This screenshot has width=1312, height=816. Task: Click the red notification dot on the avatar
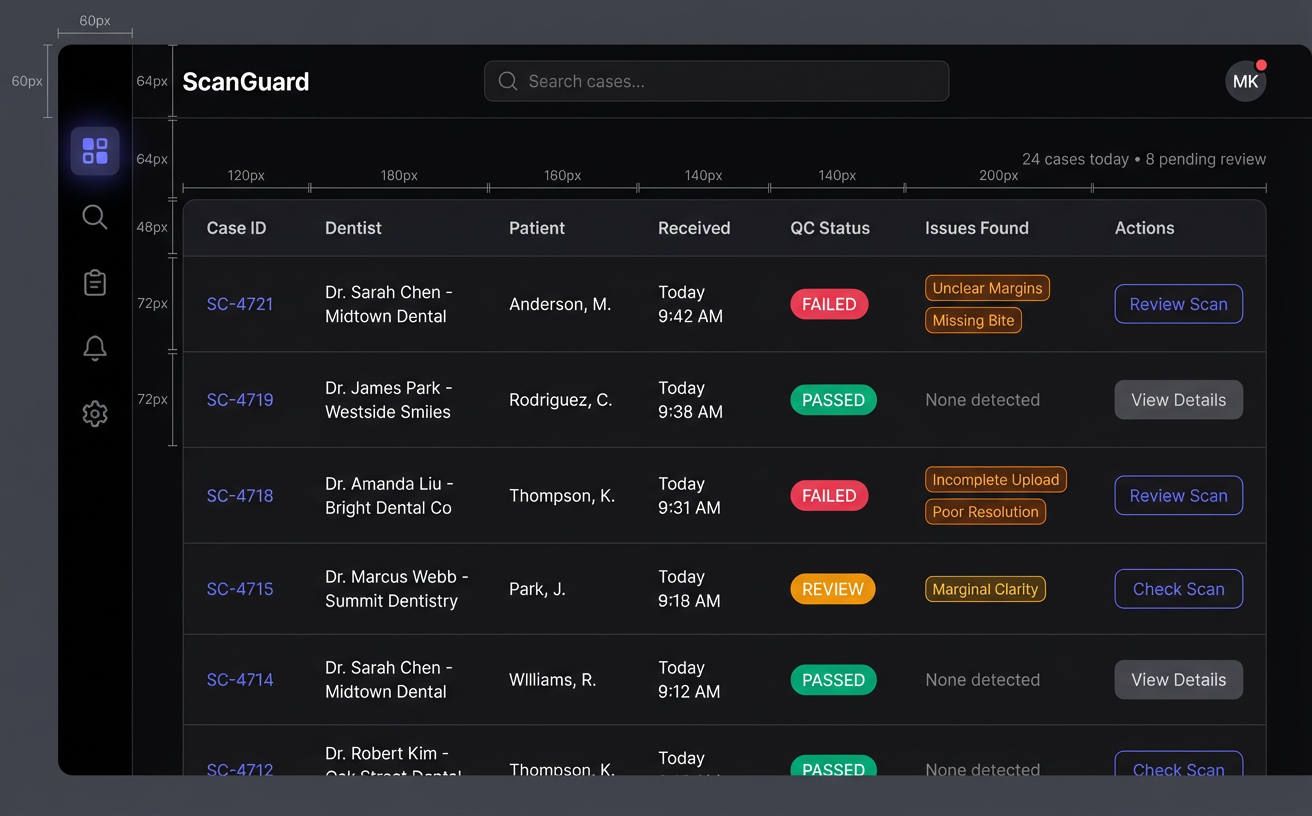pos(1261,62)
